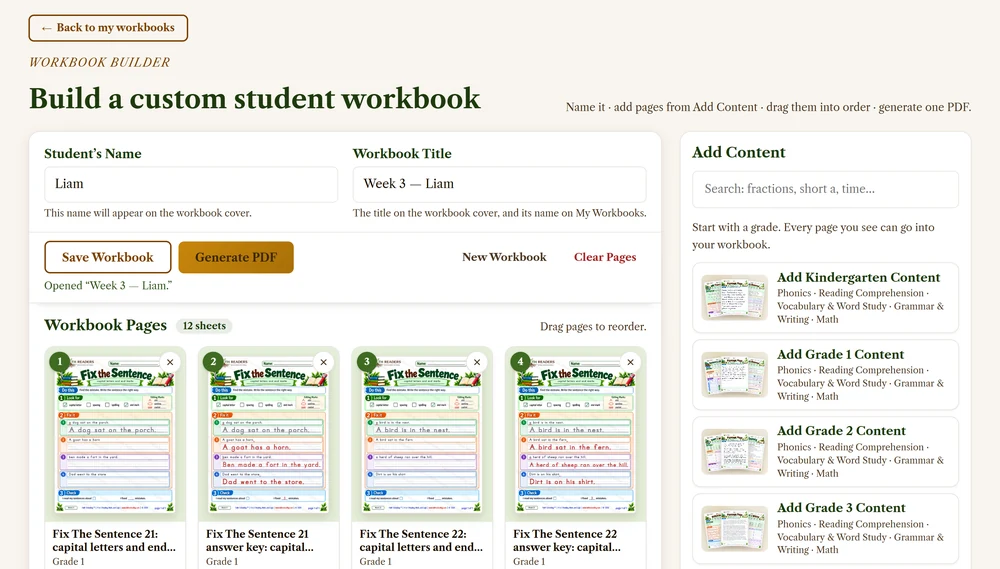1000x569 pixels.
Task: Click the 'Workbook Pages' heading
Action: (105, 325)
